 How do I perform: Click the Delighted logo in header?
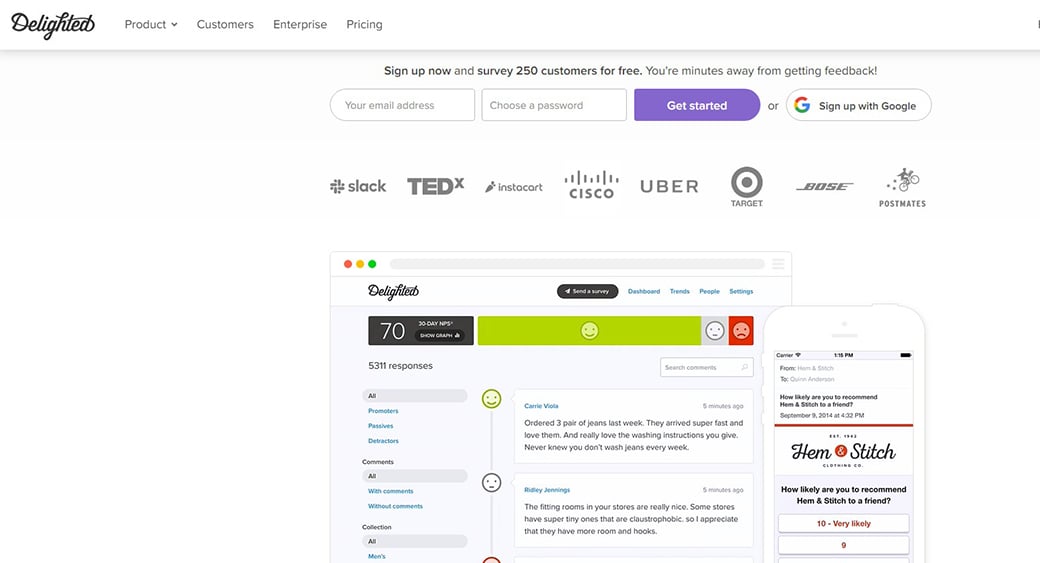click(53, 25)
